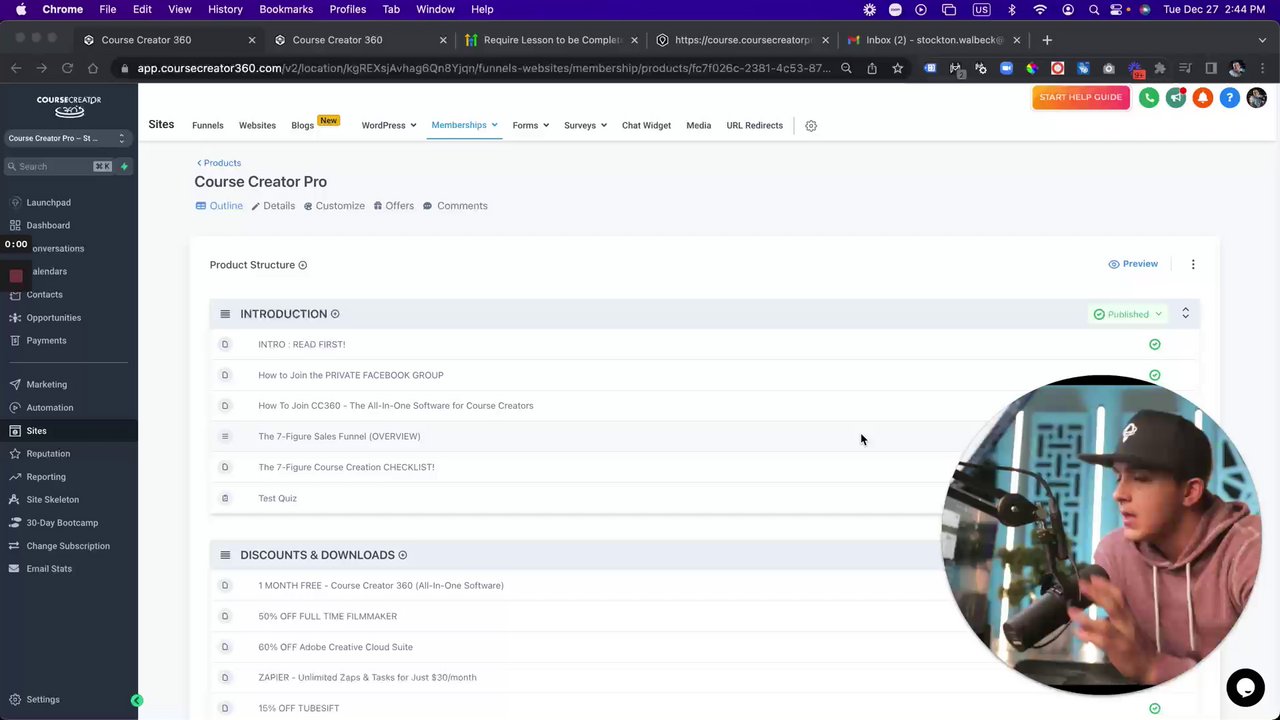Viewport: 1280px width, 720px height.
Task: Open the Product Structure three-dot menu
Action: (x=1193, y=264)
